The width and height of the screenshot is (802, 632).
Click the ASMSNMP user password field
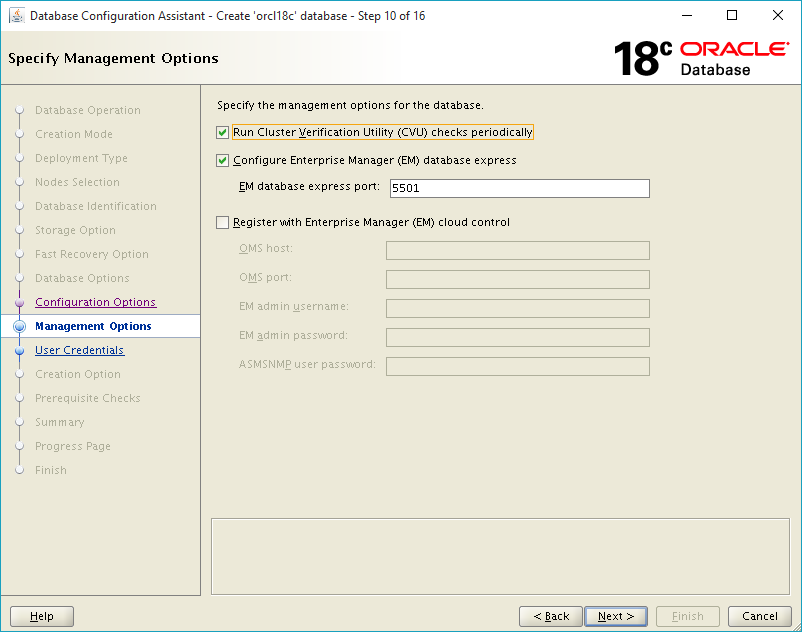coord(518,367)
